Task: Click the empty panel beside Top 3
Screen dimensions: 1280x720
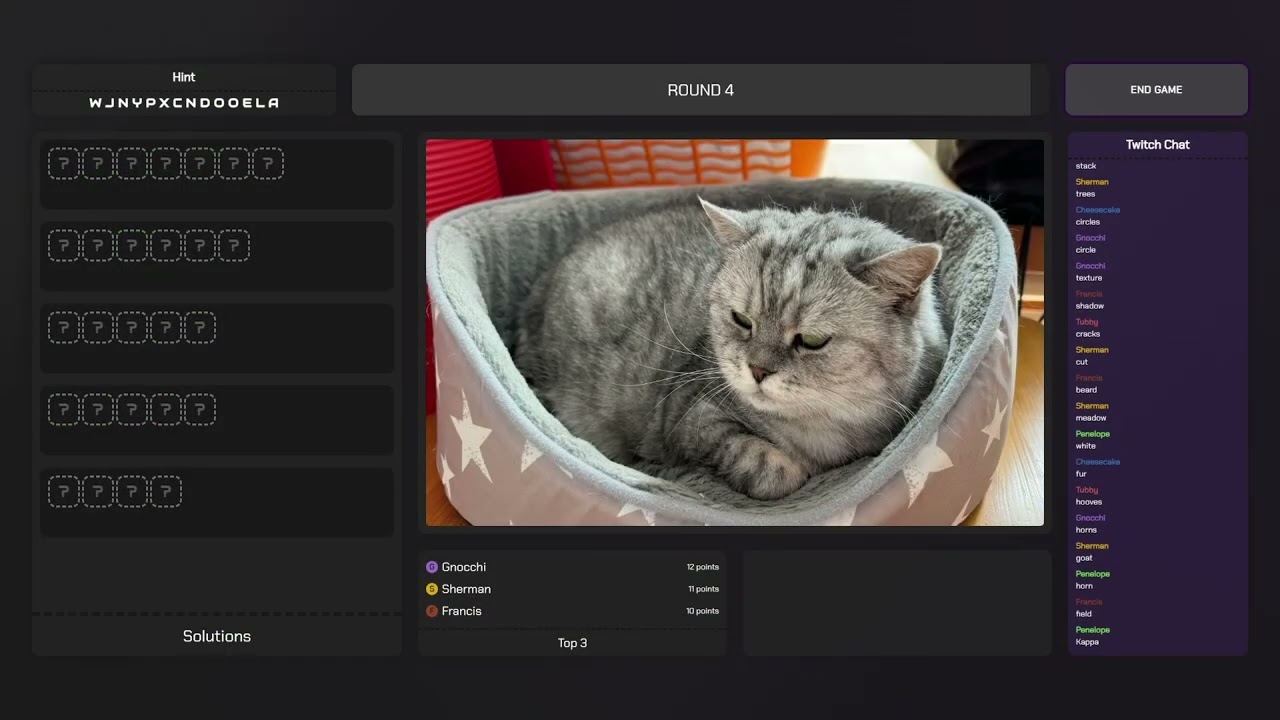Action: [x=897, y=603]
